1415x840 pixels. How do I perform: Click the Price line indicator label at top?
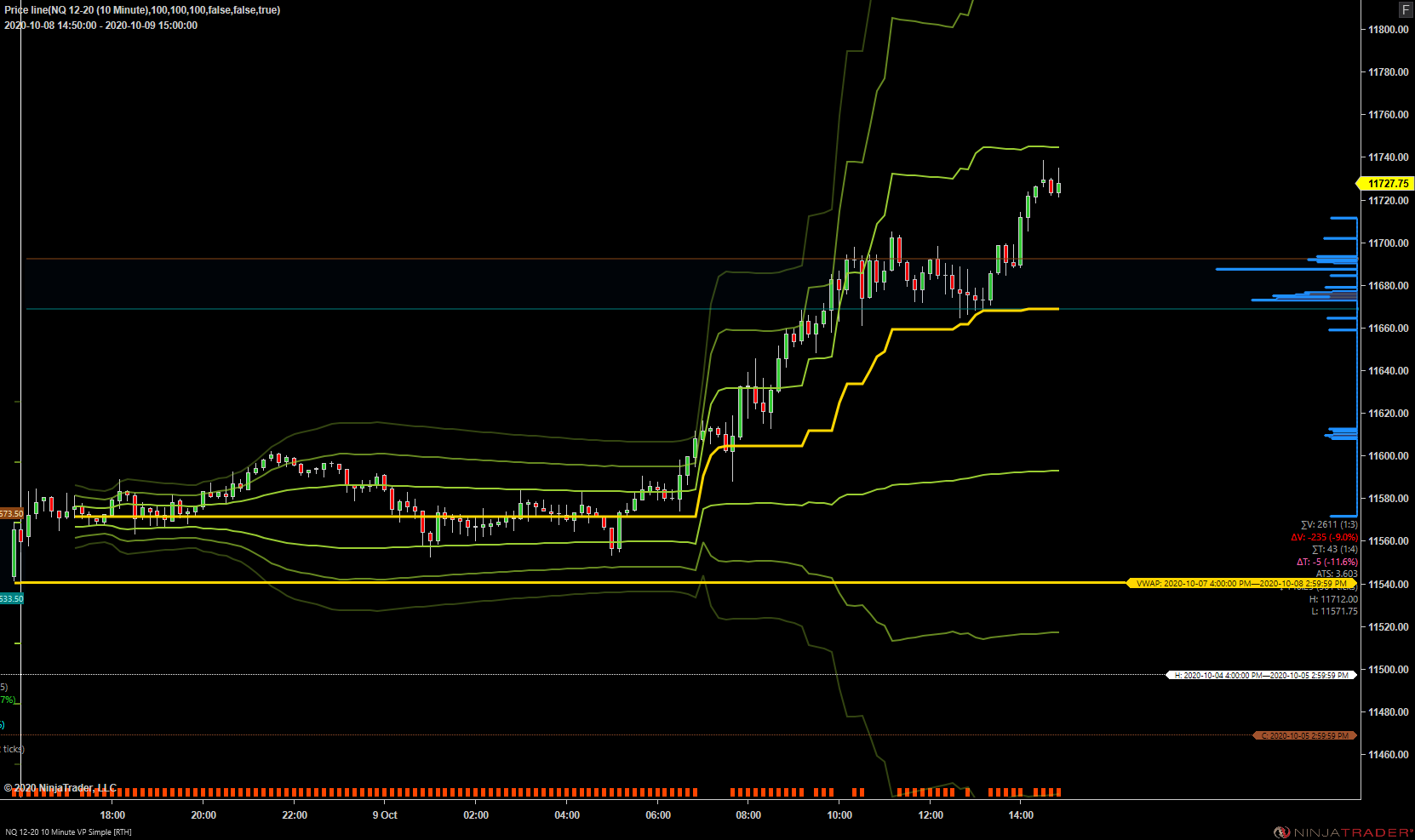point(142,10)
